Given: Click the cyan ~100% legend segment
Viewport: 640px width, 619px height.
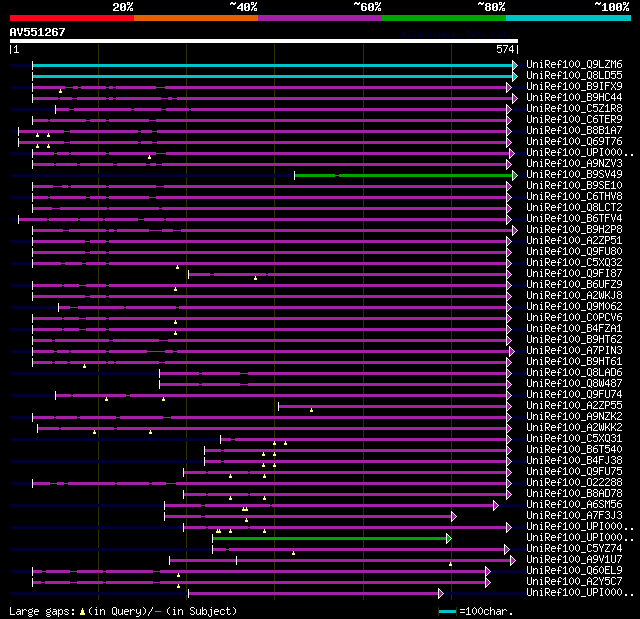Looking at the screenshot, I should 569,18.
